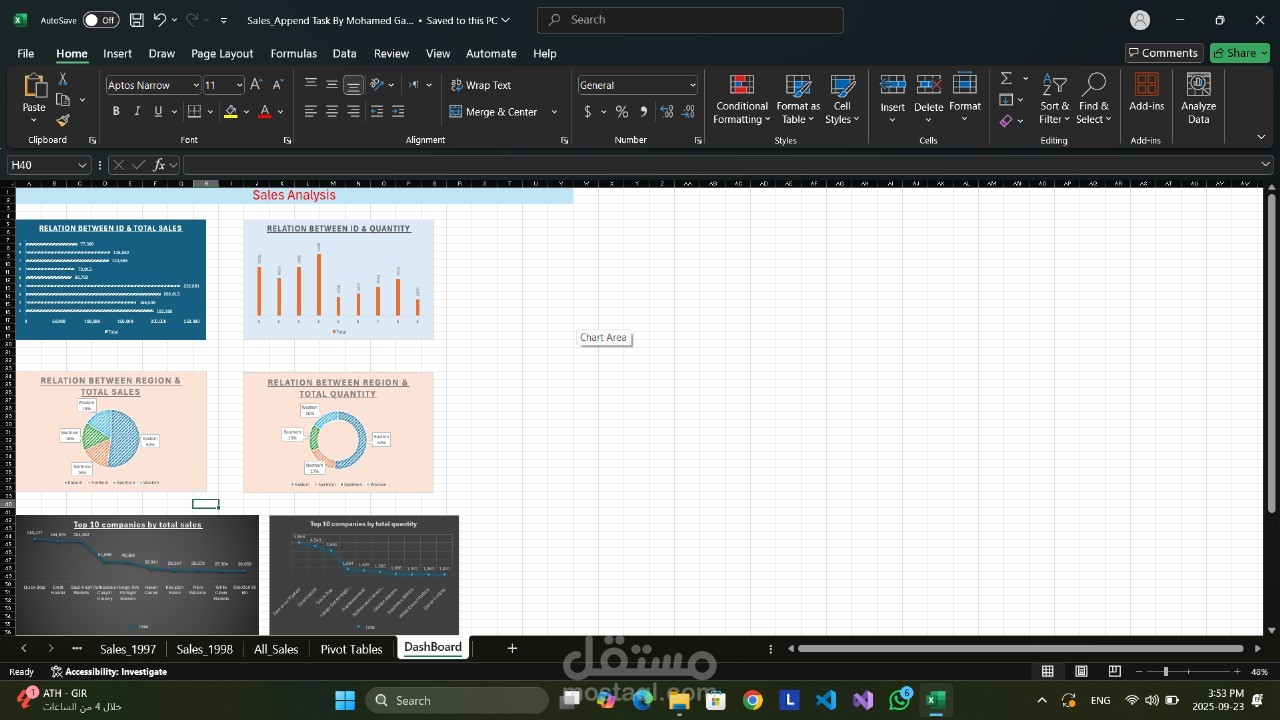This screenshot has height=720, width=1280.
Task: Click the Save icon in title bar
Action: point(137,20)
